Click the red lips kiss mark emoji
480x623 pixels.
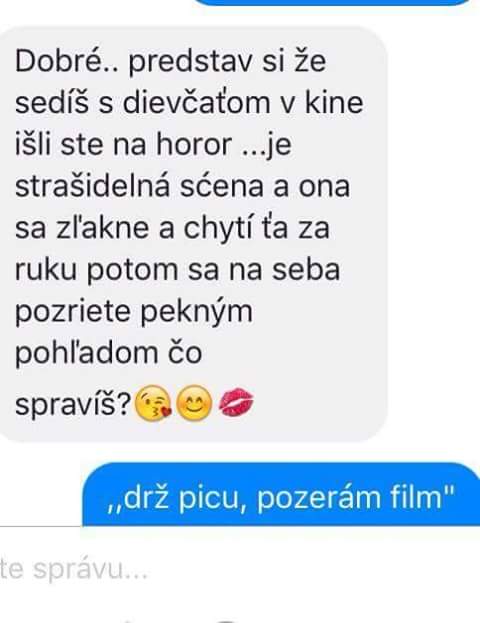(236, 403)
